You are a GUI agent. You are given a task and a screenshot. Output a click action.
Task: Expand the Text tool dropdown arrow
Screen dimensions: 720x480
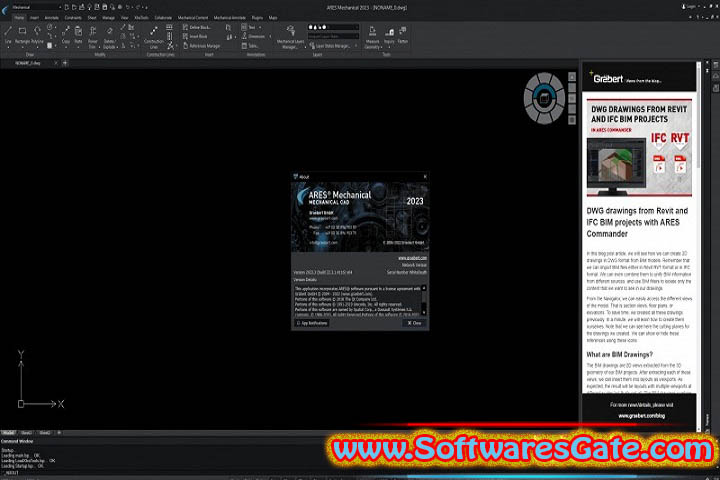pyautogui.click(x=260, y=28)
